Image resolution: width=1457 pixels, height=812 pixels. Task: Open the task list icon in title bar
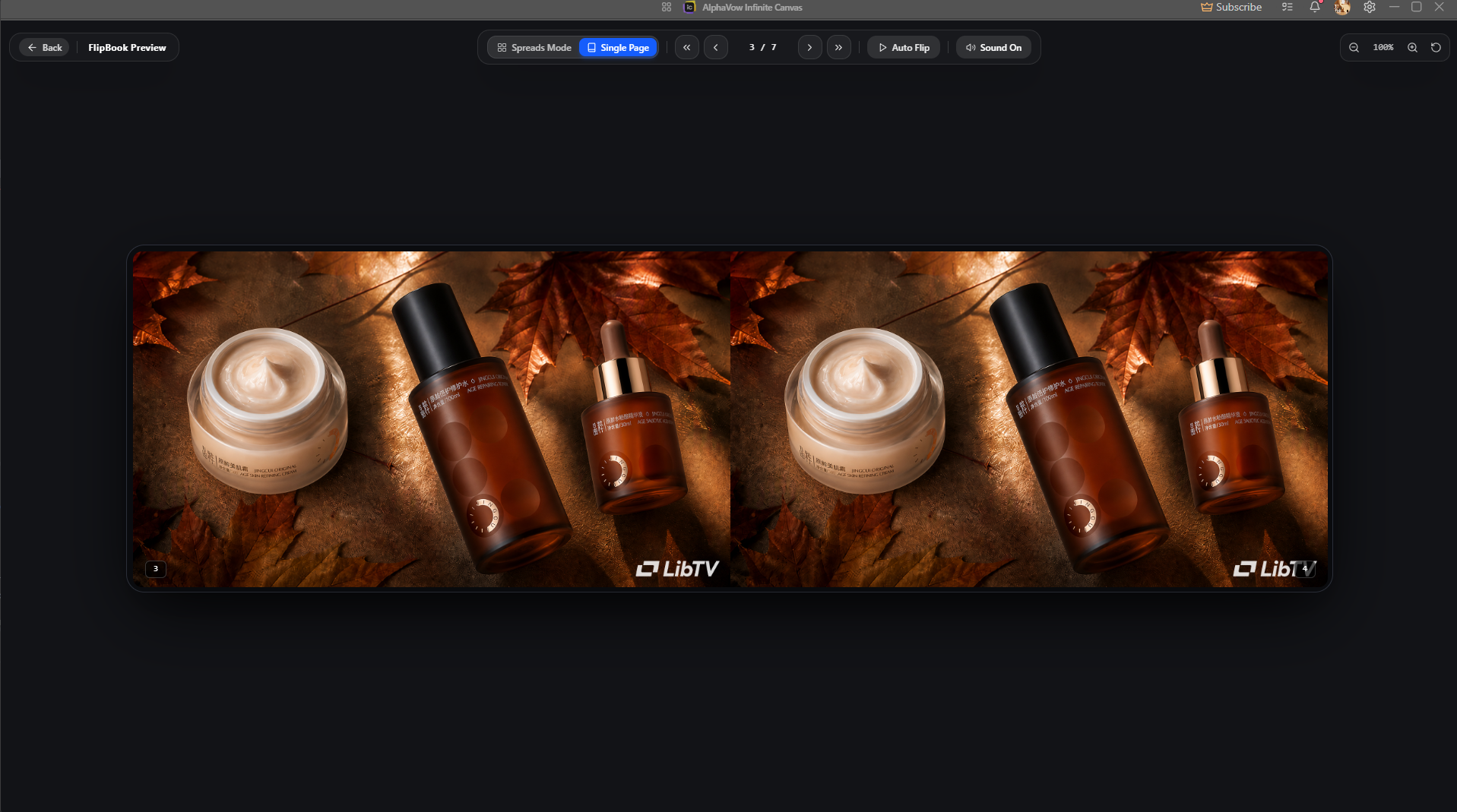1287,7
